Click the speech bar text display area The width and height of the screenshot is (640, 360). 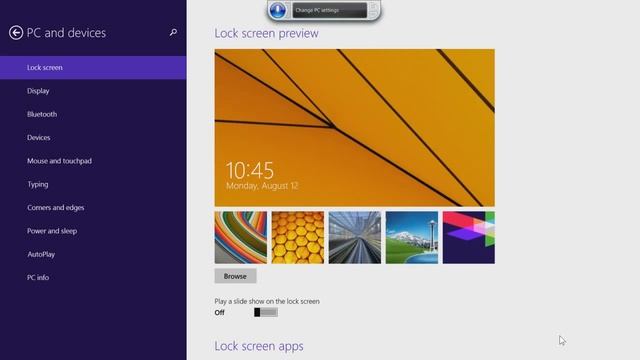click(329, 10)
